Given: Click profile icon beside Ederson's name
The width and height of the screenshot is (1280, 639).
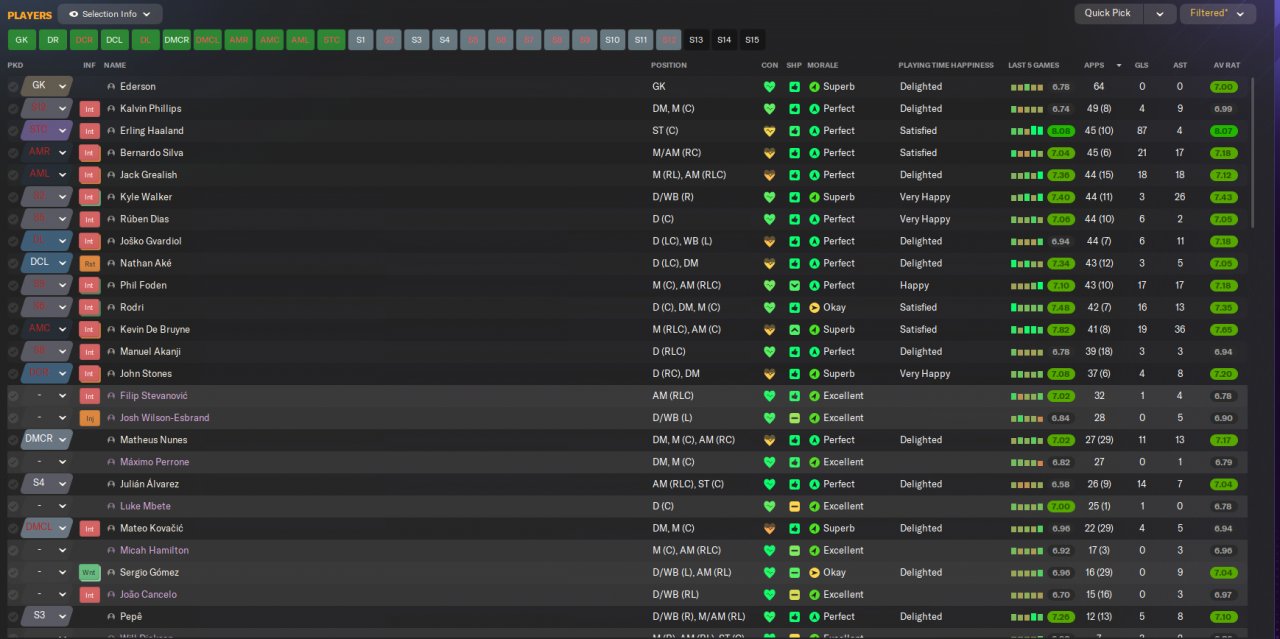Looking at the screenshot, I should click(111, 87).
